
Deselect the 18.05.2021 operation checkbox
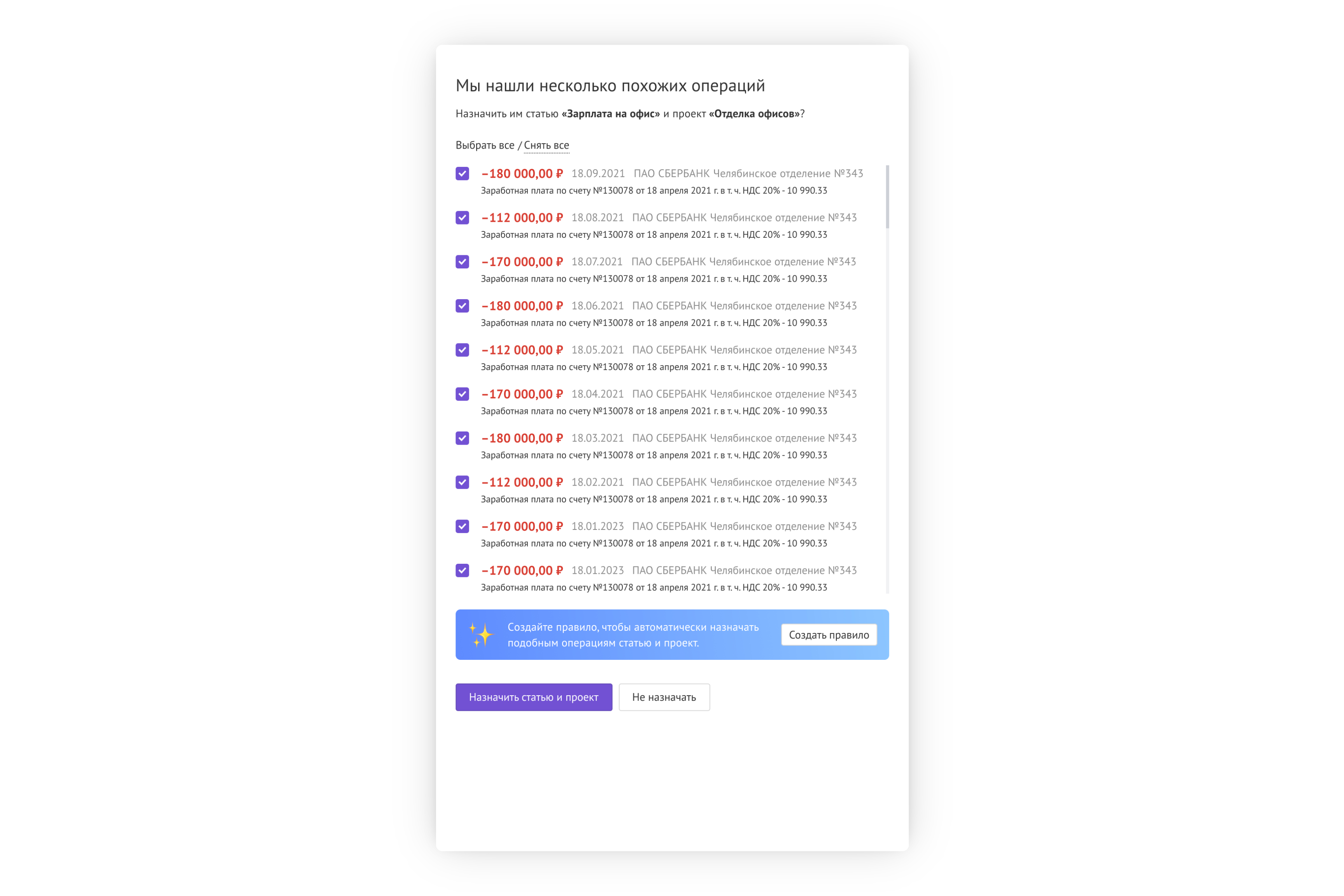(x=462, y=350)
